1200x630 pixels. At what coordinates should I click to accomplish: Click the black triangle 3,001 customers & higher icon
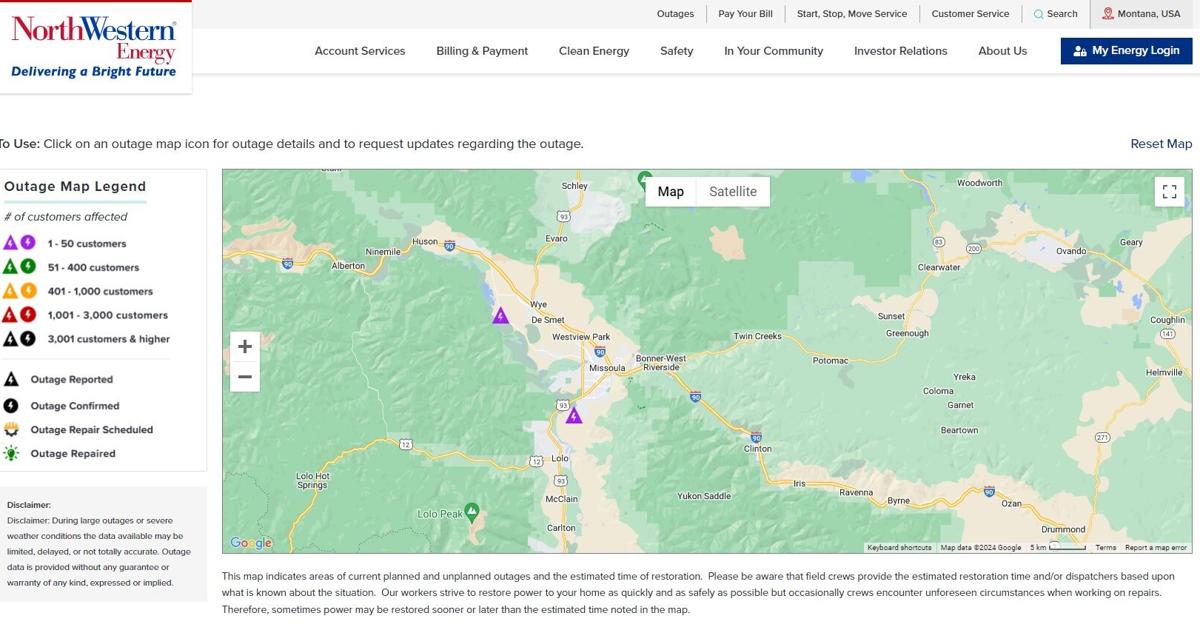(x=10, y=339)
